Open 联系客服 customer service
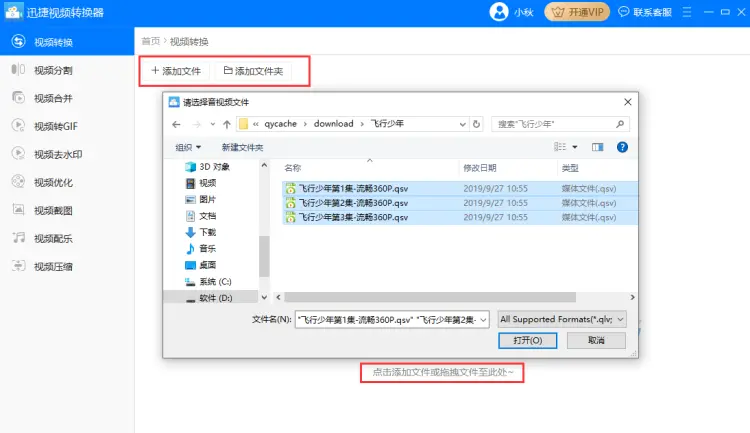This screenshot has width=750, height=433. (x=645, y=12)
